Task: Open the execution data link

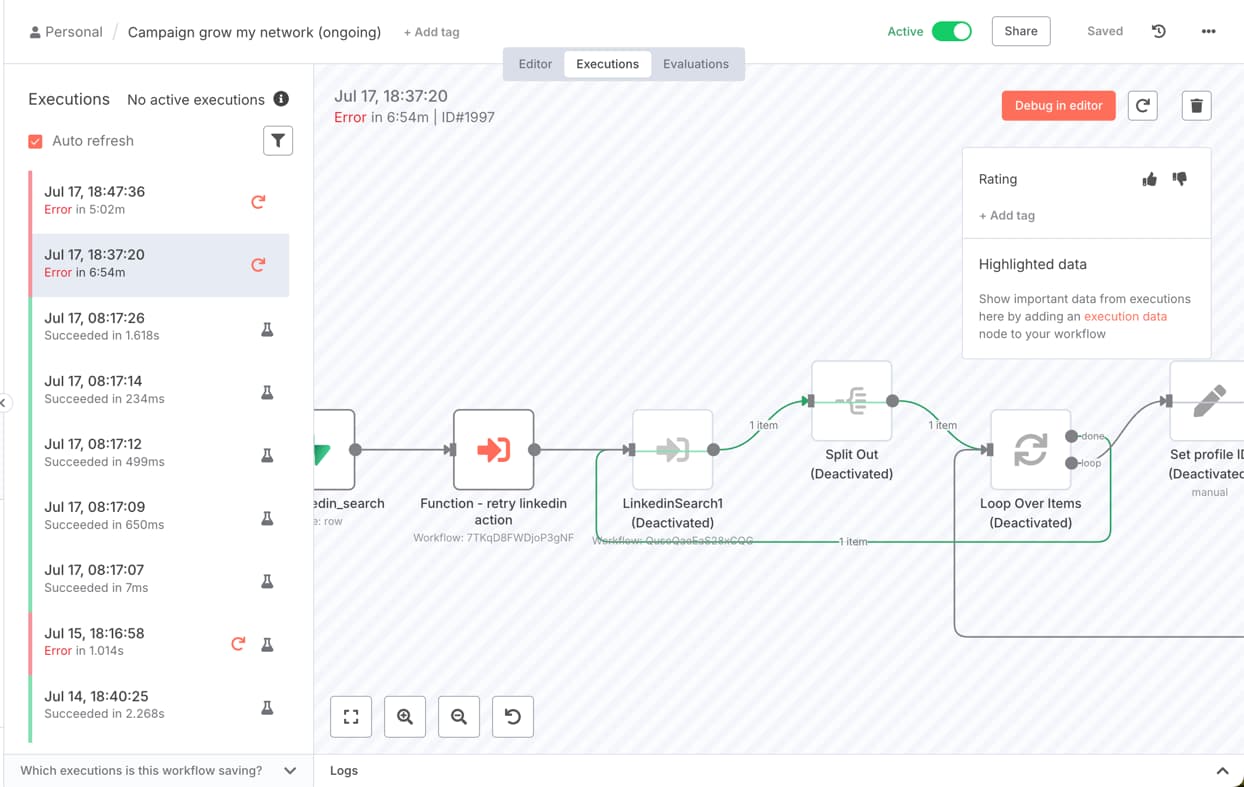Action: pos(1125,316)
